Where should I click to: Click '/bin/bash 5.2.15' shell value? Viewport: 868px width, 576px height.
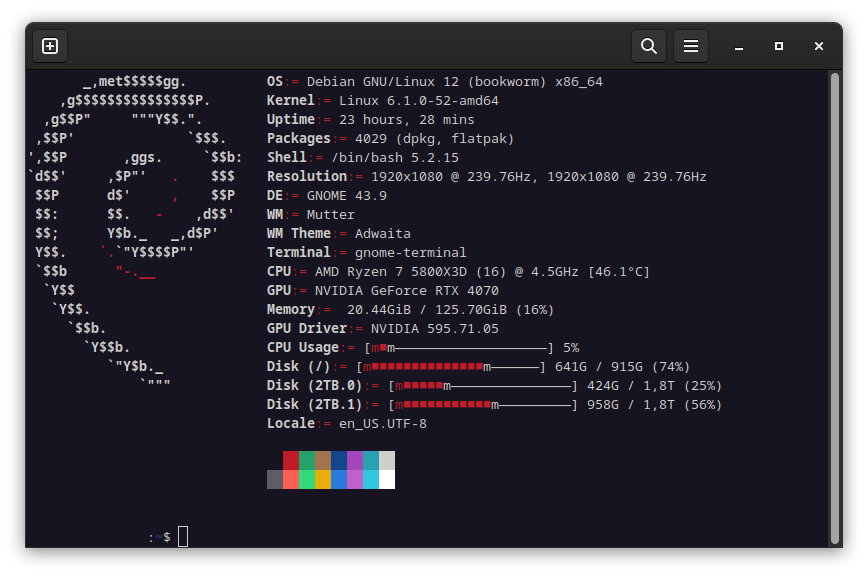click(395, 158)
